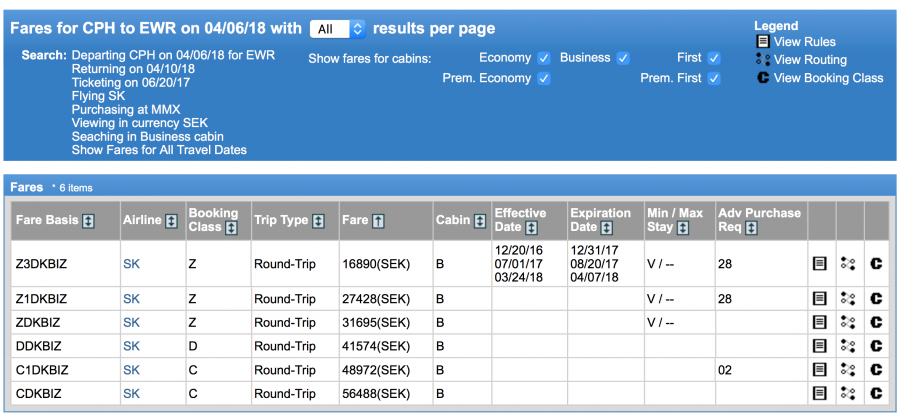This screenshot has height=417, width=900.
Task: Sort by Min / Max Stay column
Action: [x=683, y=228]
